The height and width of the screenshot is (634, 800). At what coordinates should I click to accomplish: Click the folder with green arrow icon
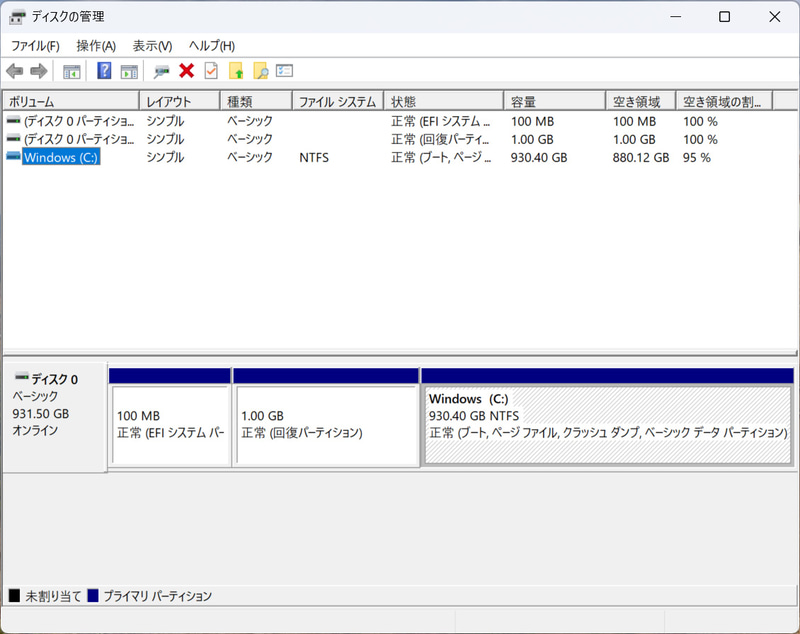[x=236, y=71]
